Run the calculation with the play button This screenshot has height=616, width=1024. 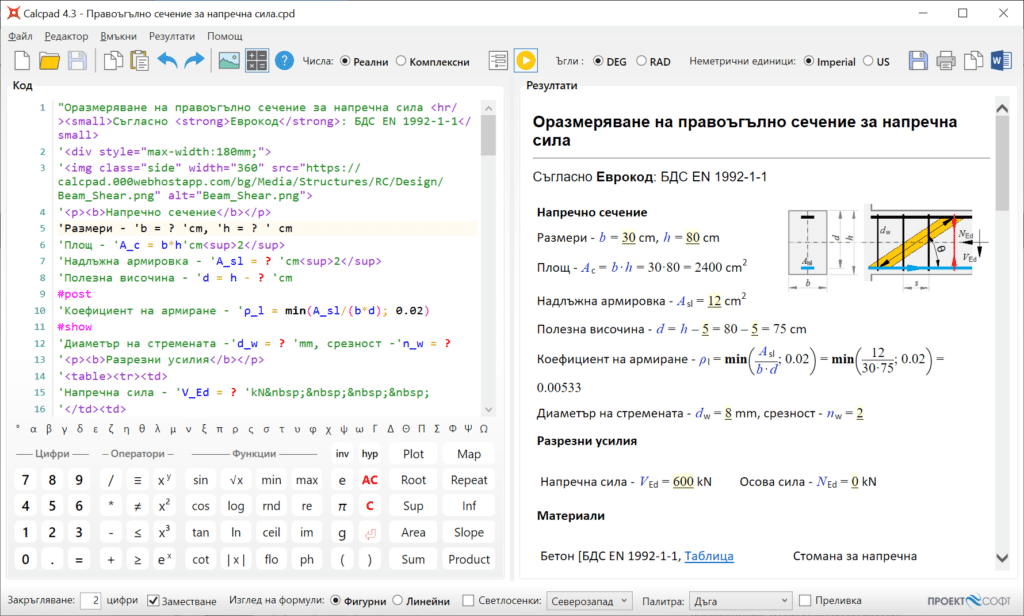(526, 61)
